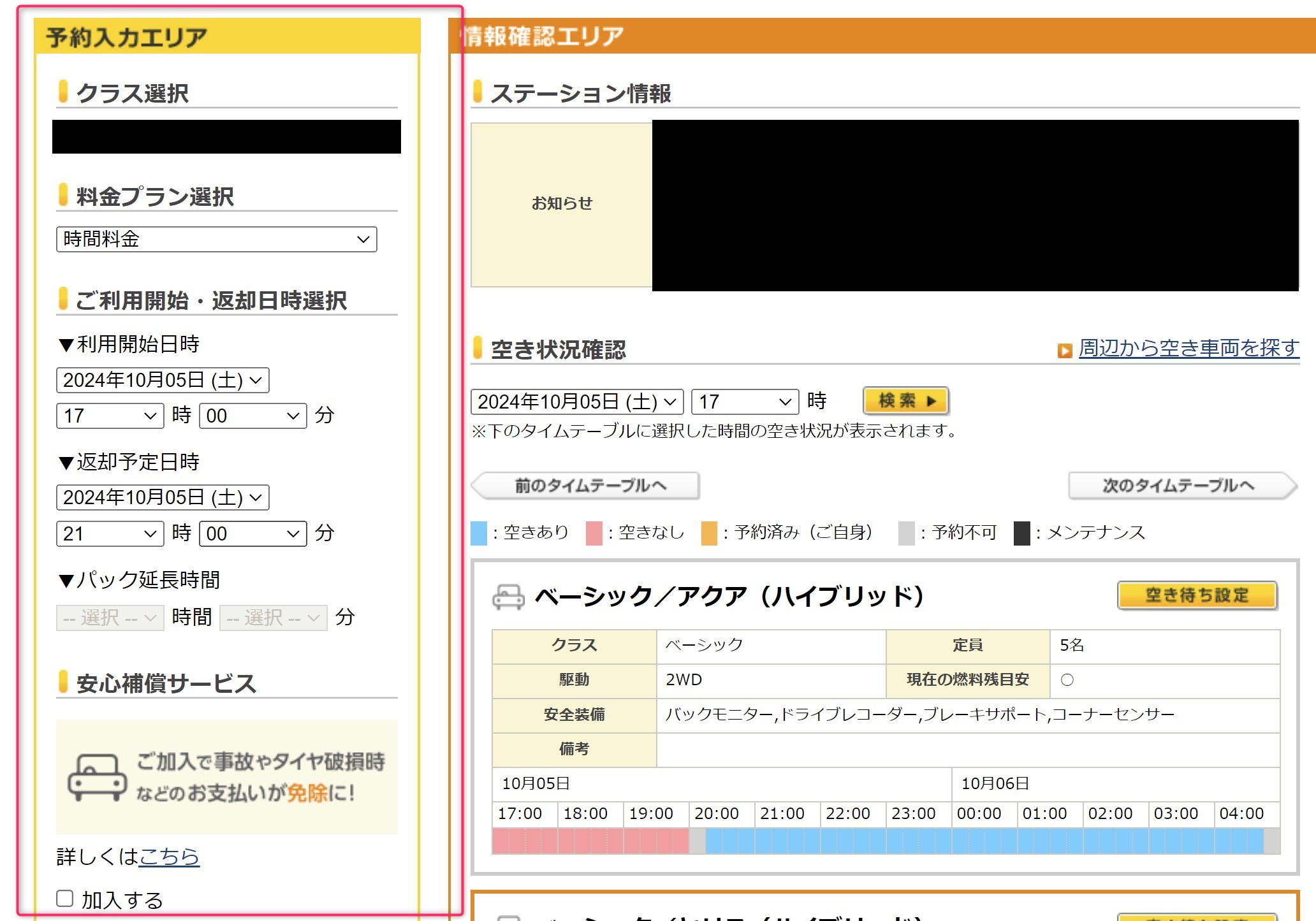Open the 周辺から空き車両を探す link
The image size is (1316, 921).
pos(1188,348)
